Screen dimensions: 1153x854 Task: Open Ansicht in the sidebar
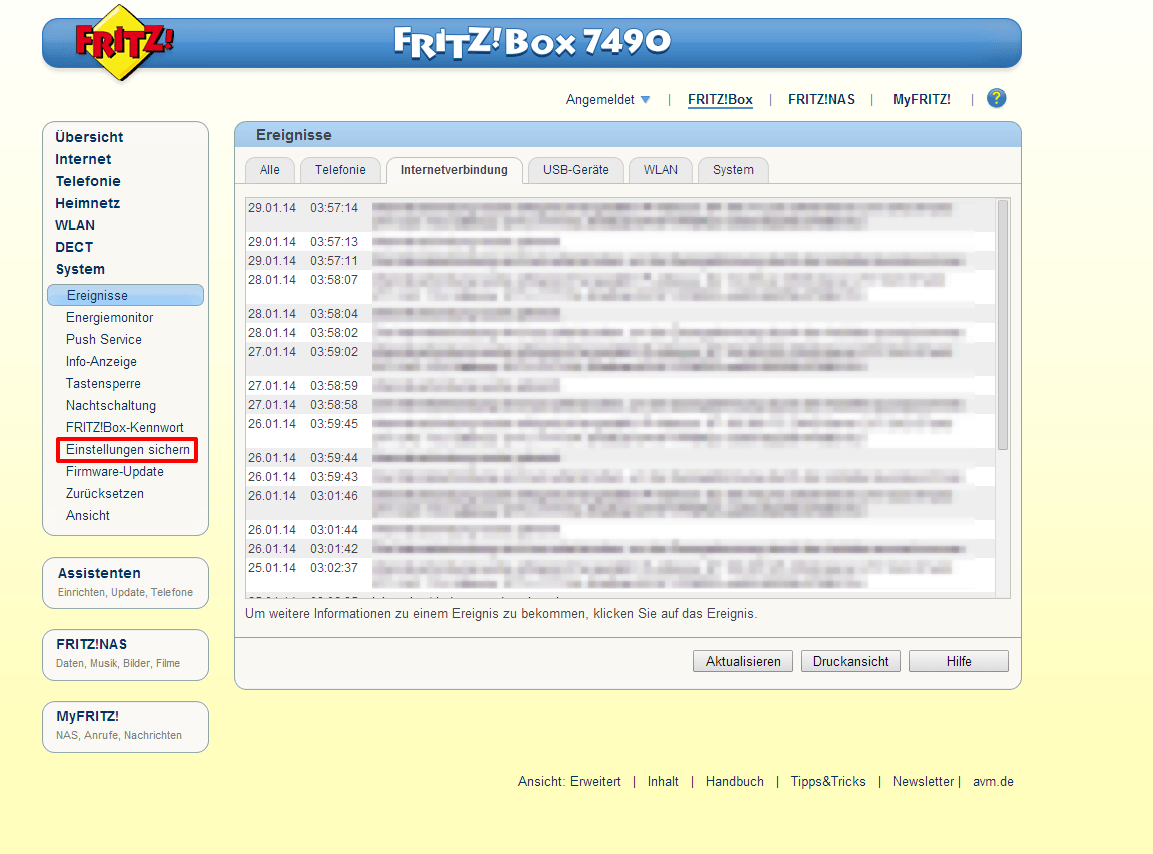pyautogui.click(x=88, y=516)
